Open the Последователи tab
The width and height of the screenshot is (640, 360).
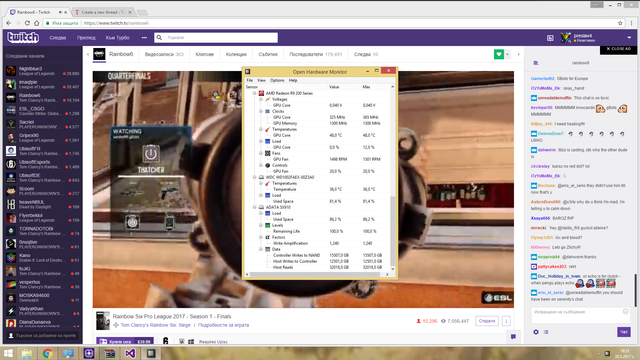316,54
